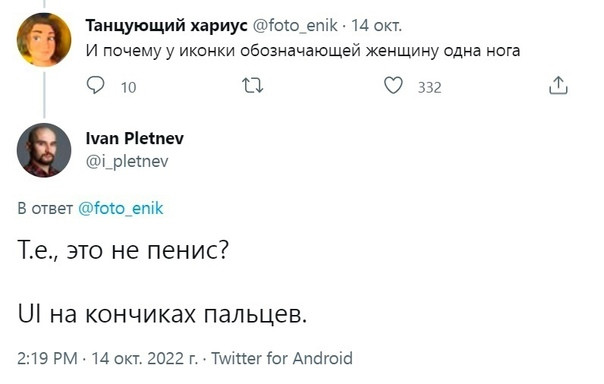Click the 14 окт. 2022 г. date text

tap(145, 358)
